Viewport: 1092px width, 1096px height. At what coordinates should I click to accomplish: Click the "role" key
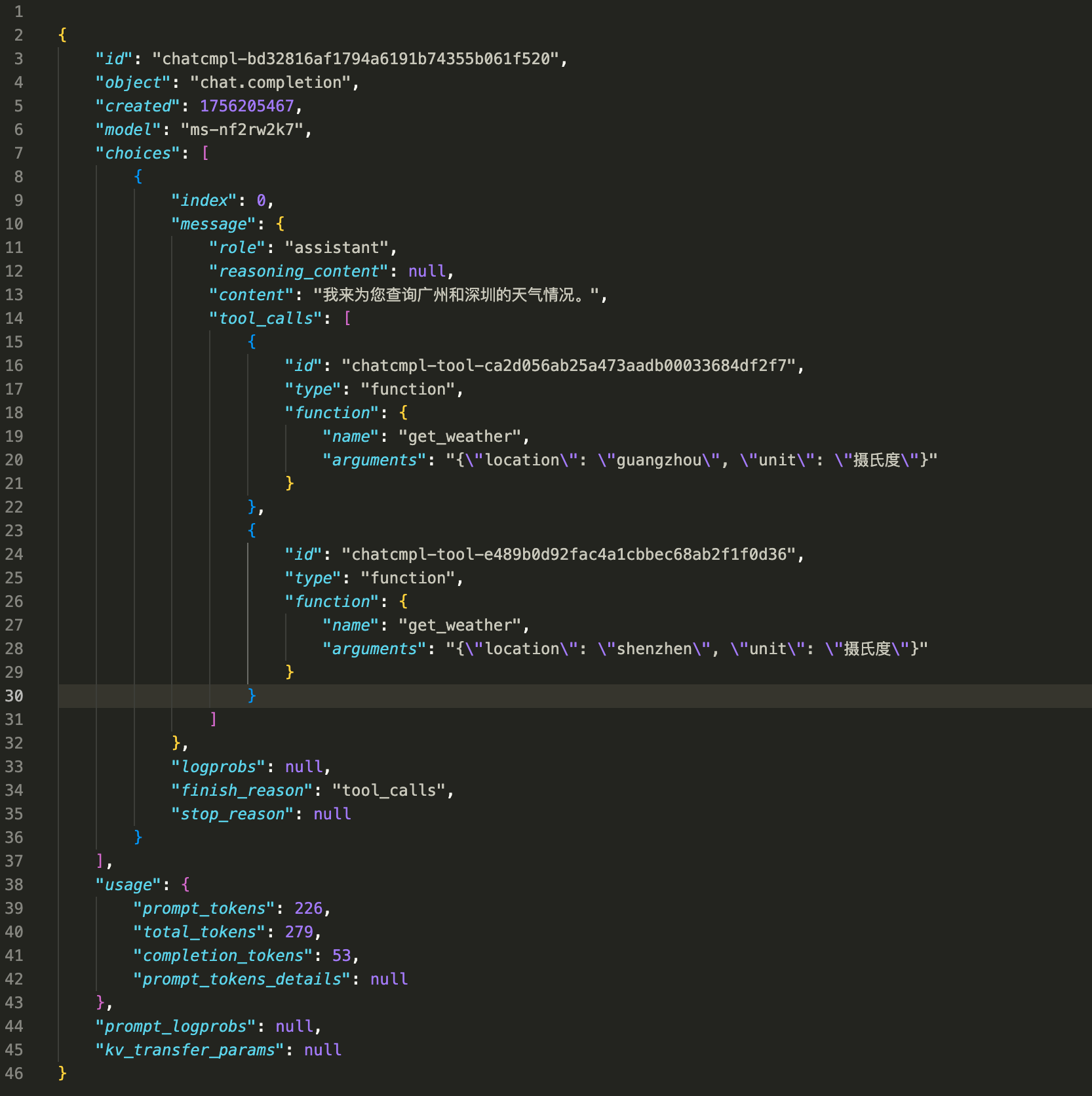(x=237, y=248)
